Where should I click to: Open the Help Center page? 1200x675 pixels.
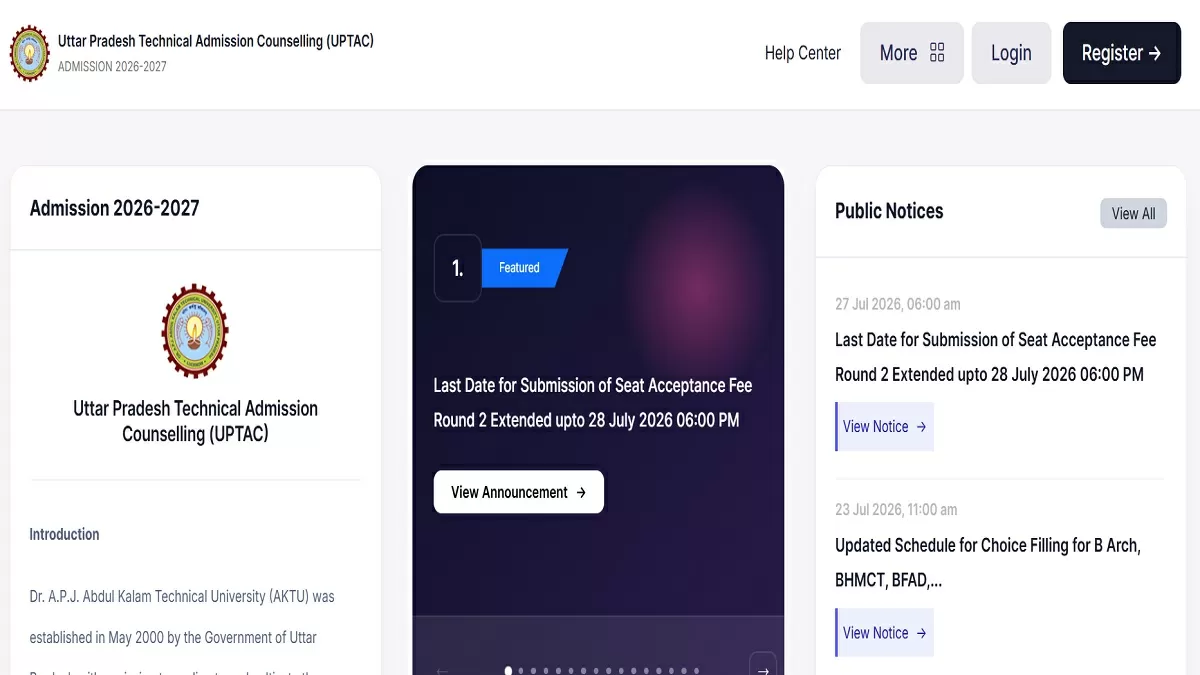pos(802,53)
